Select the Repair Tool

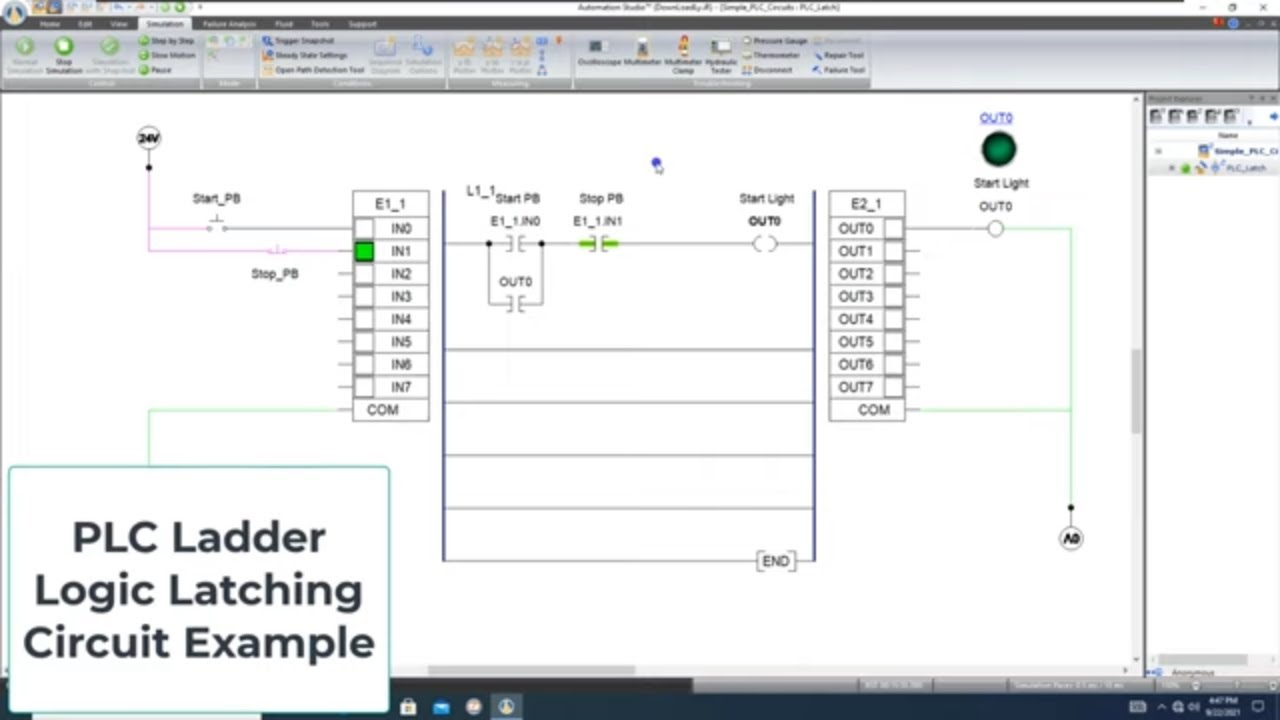[x=838, y=55]
